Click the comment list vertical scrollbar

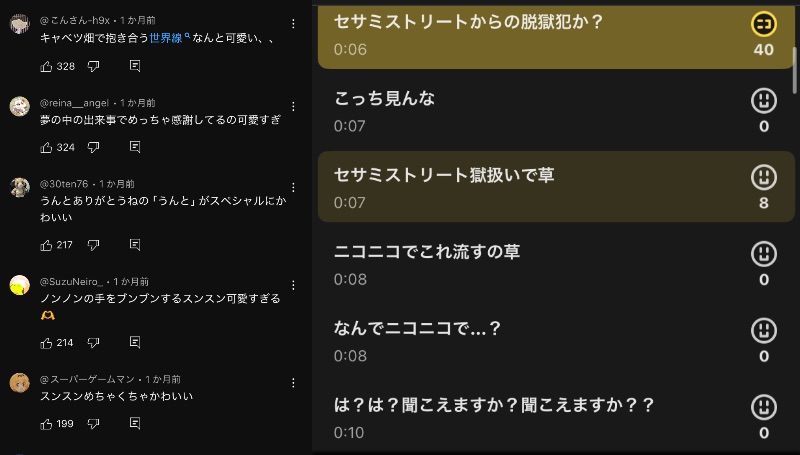click(795, 70)
